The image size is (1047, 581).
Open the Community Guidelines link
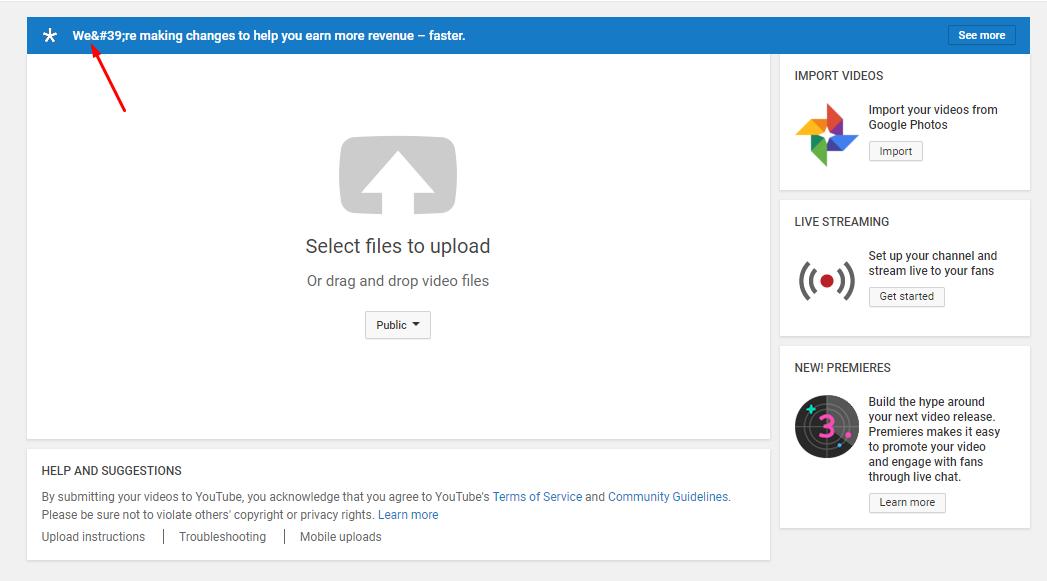pyautogui.click(x=668, y=497)
